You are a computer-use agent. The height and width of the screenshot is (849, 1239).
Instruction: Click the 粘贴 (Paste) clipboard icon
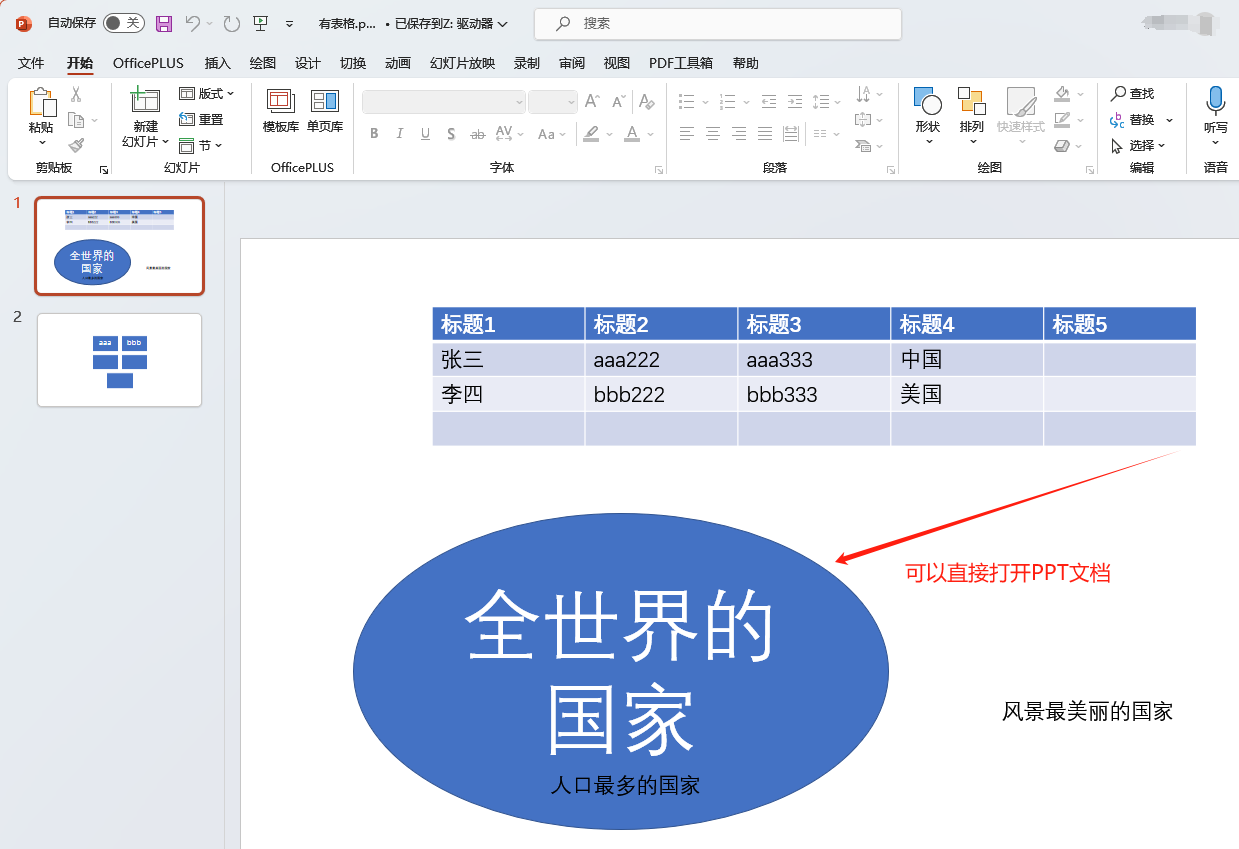pos(41,104)
